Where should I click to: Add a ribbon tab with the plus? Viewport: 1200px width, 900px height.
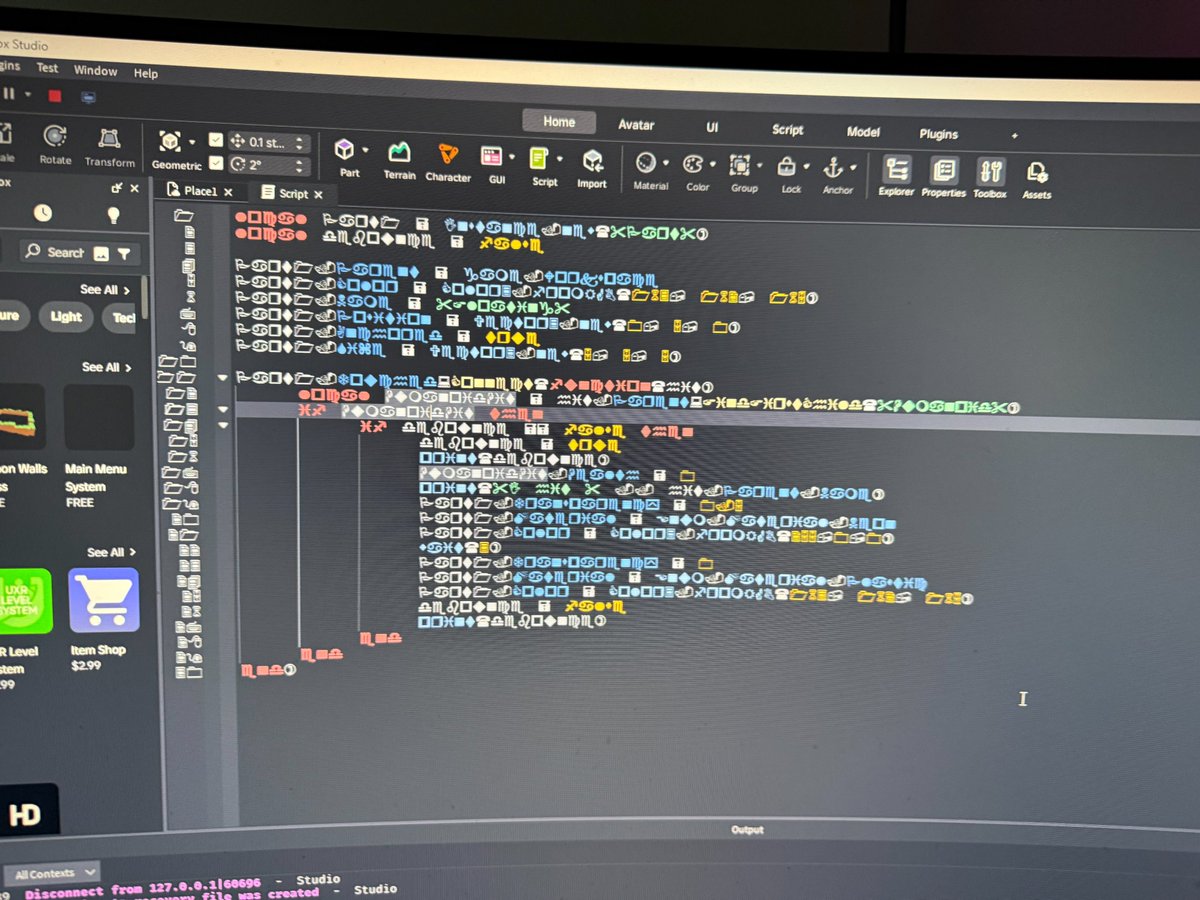(1015, 135)
